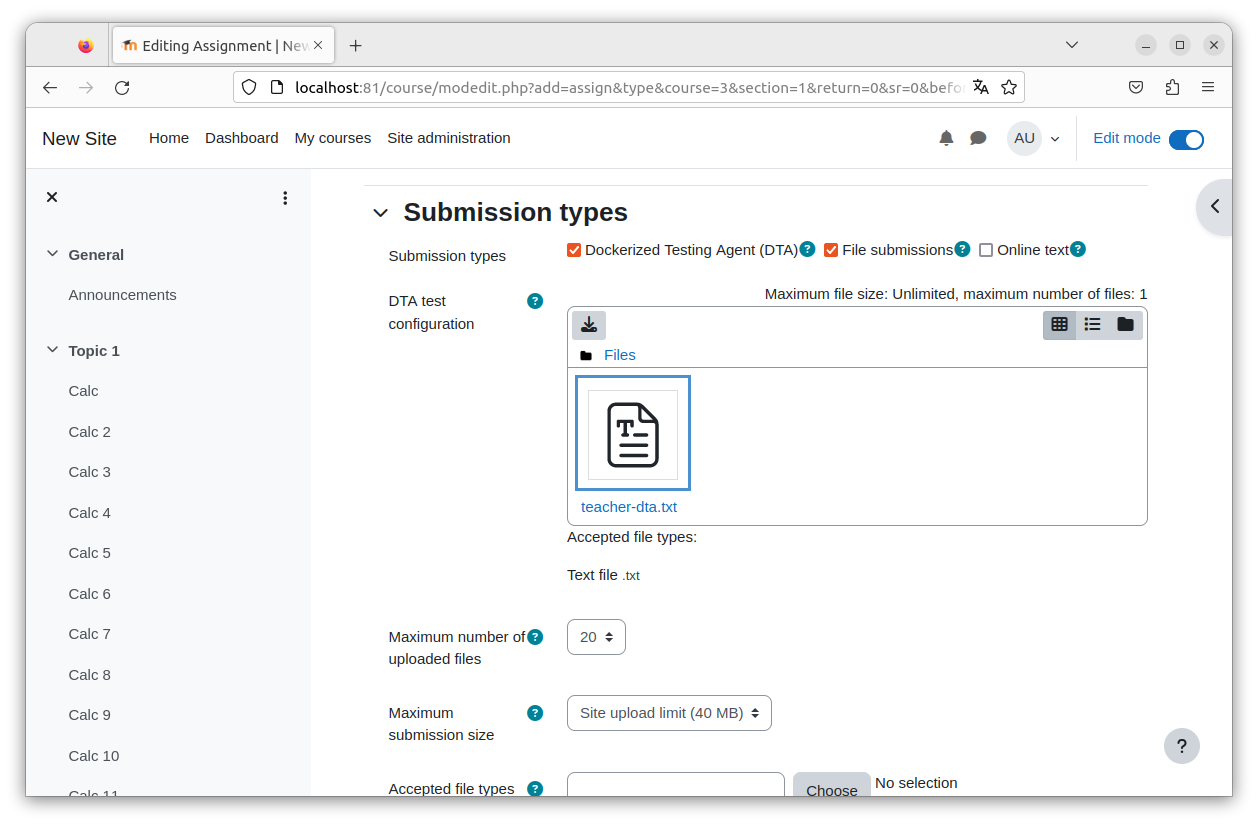This screenshot has width=1258, height=825.
Task: Focus the Accepted file types text field
Action: 676,786
